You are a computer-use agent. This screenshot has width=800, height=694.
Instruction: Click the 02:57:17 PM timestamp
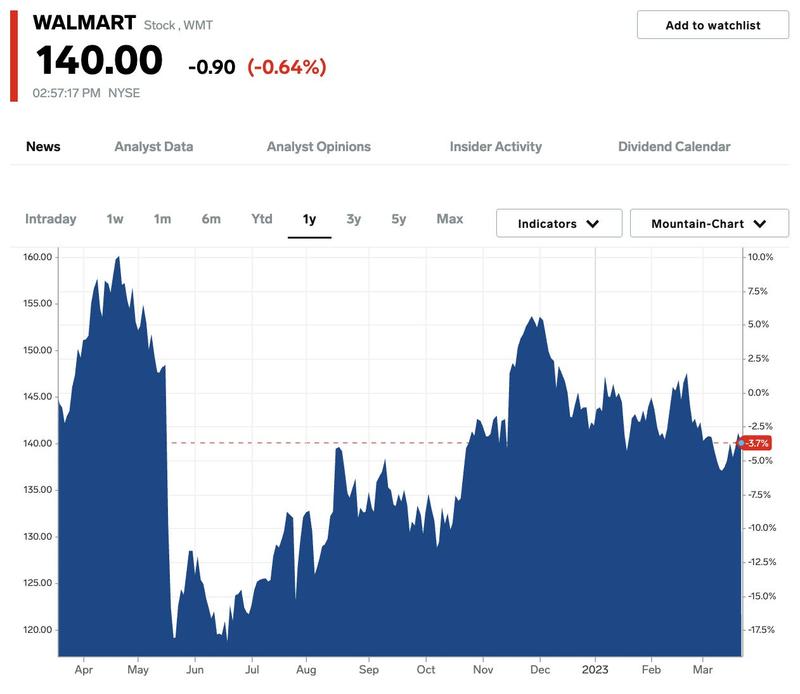pyautogui.click(x=66, y=93)
